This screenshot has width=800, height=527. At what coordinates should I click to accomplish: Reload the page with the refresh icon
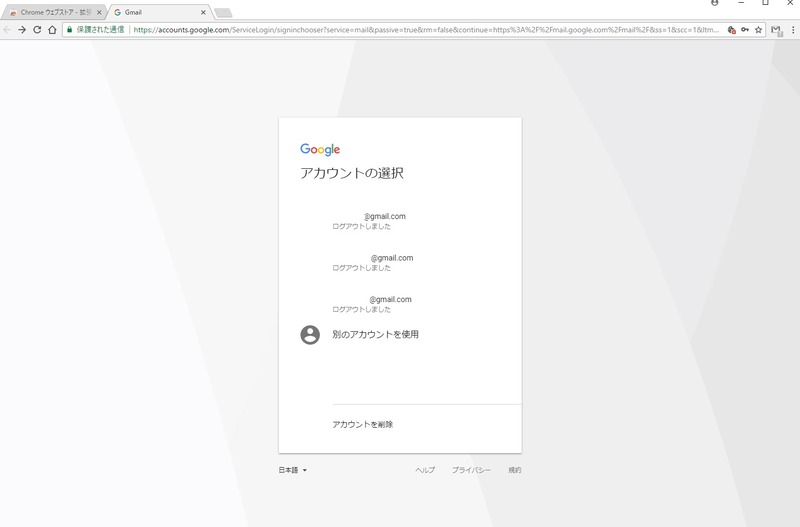[37, 30]
